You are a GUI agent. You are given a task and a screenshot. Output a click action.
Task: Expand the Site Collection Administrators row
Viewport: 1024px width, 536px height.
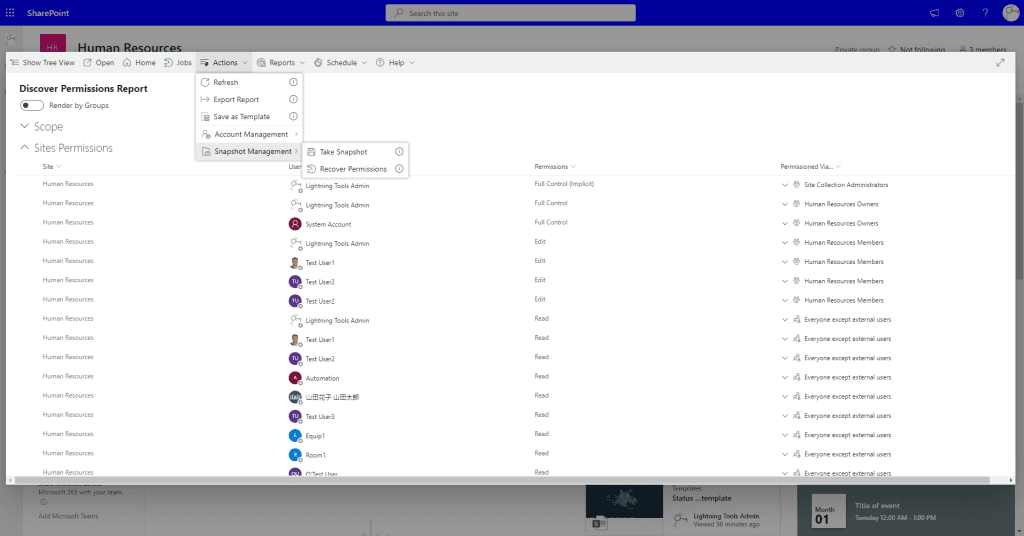click(x=784, y=185)
